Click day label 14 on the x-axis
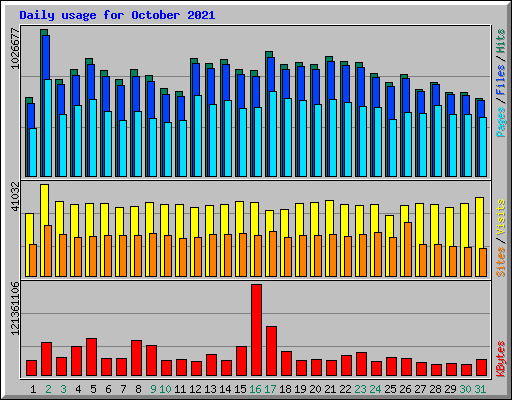512x400 pixels. [x=225, y=389]
